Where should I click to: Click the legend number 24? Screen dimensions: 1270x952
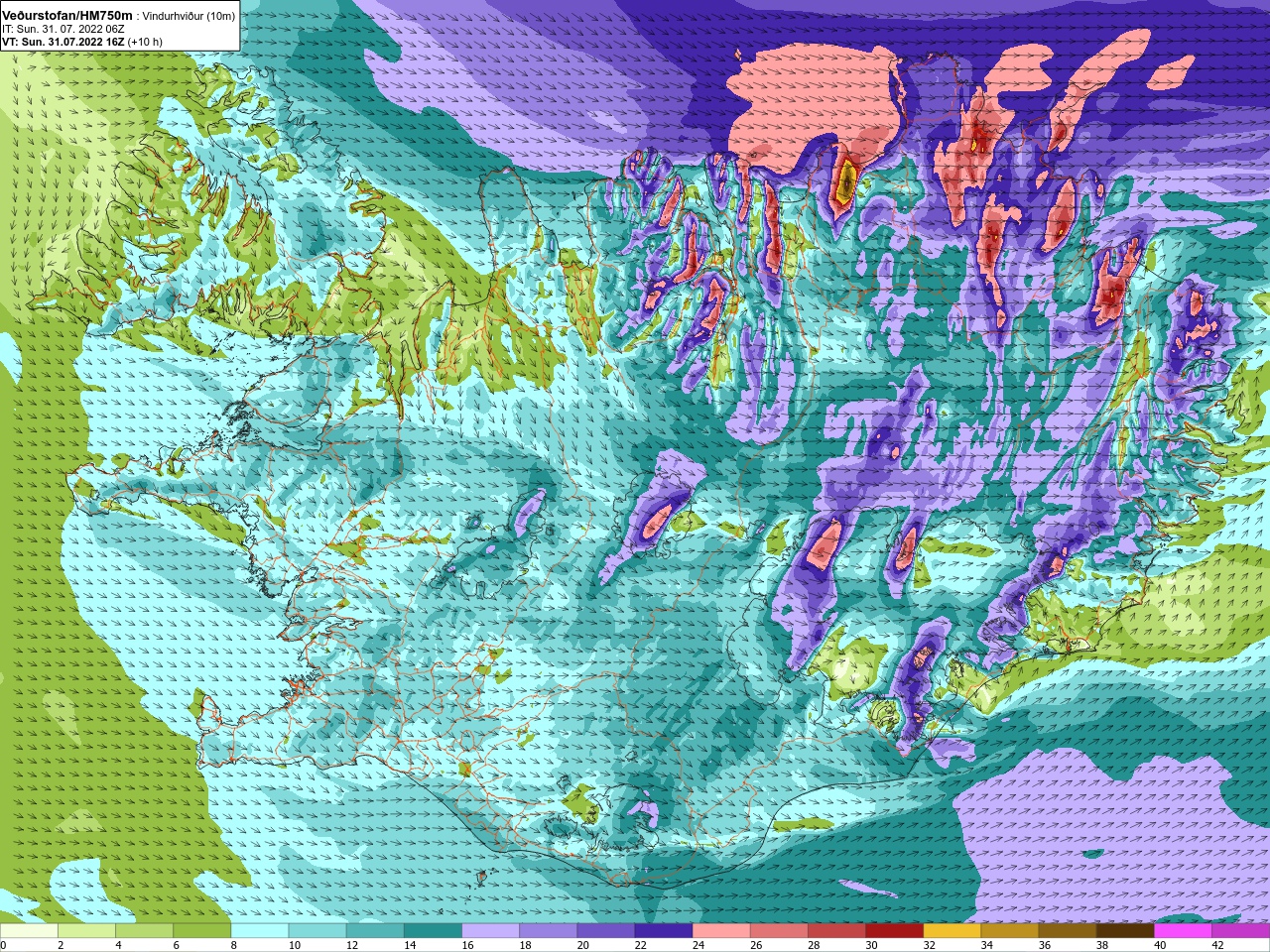click(x=698, y=945)
